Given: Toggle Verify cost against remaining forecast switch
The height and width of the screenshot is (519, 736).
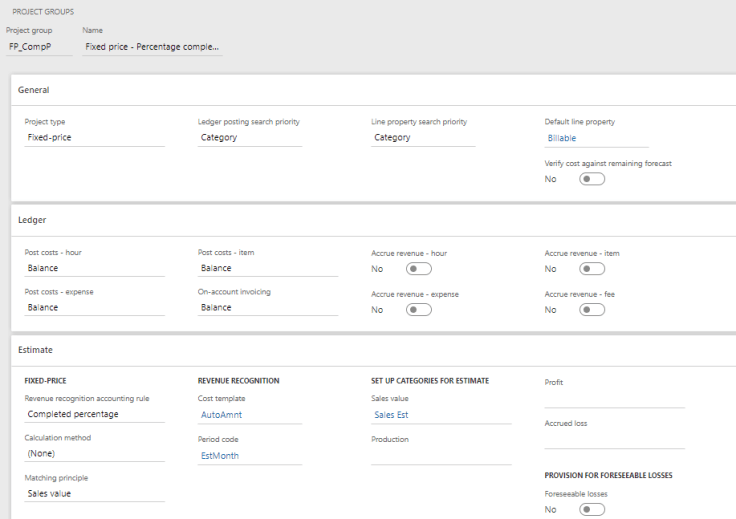Looking at the screenshot, I should [592, 180].
